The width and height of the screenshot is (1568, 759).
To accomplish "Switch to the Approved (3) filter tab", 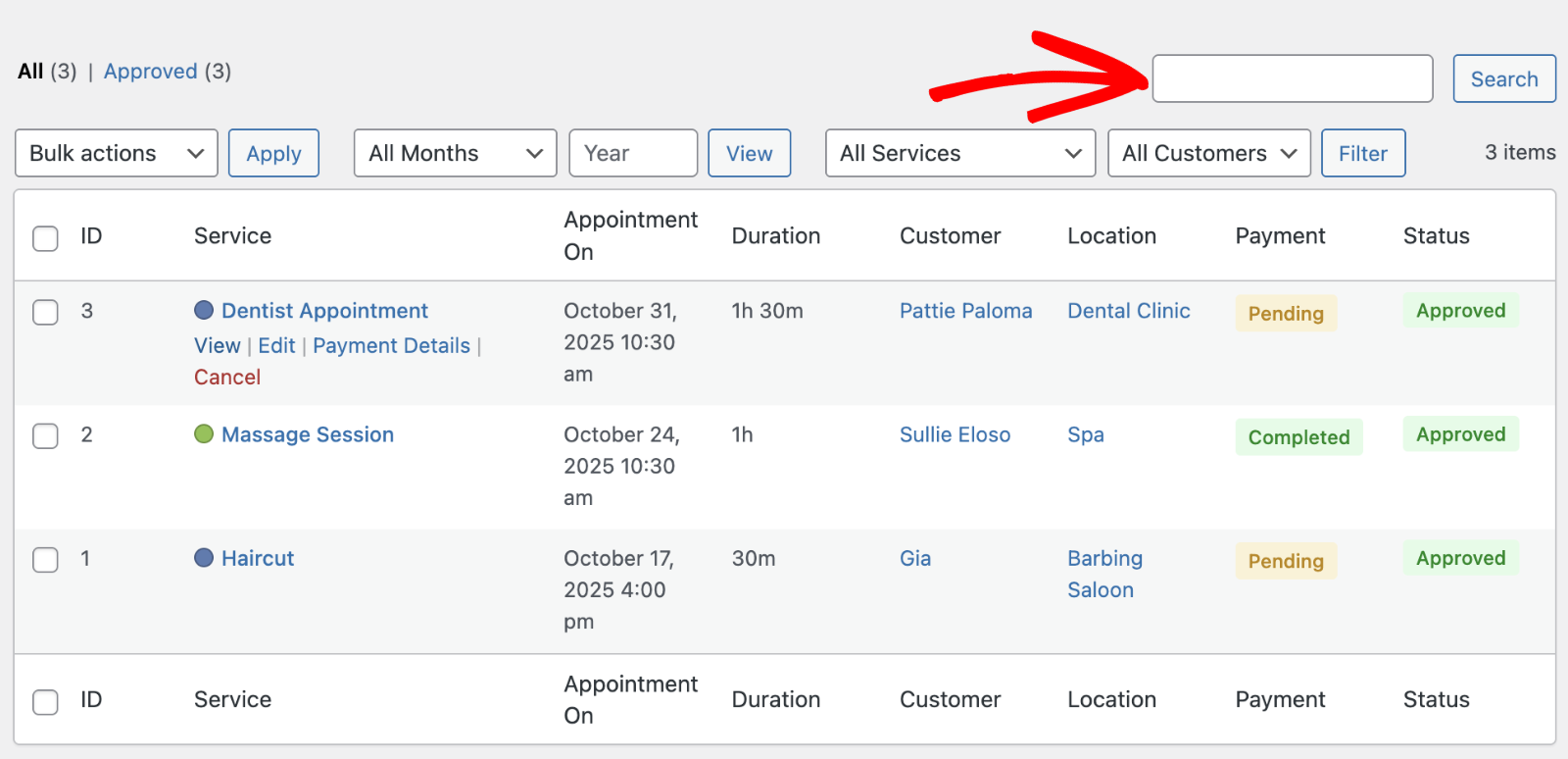I will [x=168, y=72].
